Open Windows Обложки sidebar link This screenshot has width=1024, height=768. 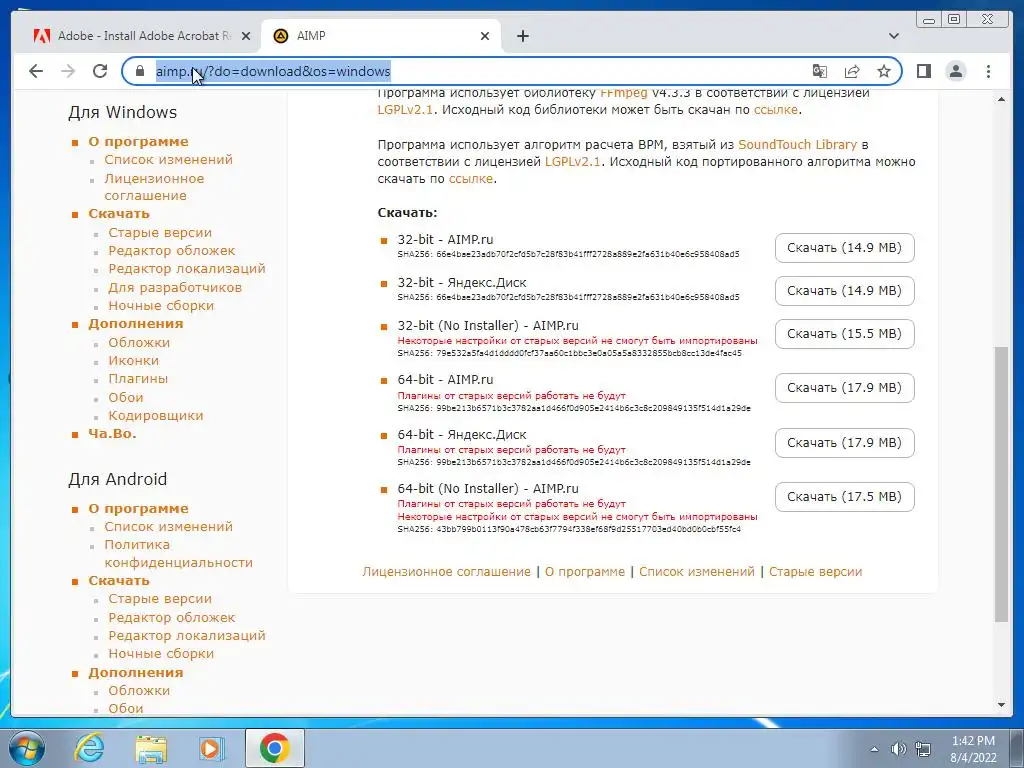point(139,342)
